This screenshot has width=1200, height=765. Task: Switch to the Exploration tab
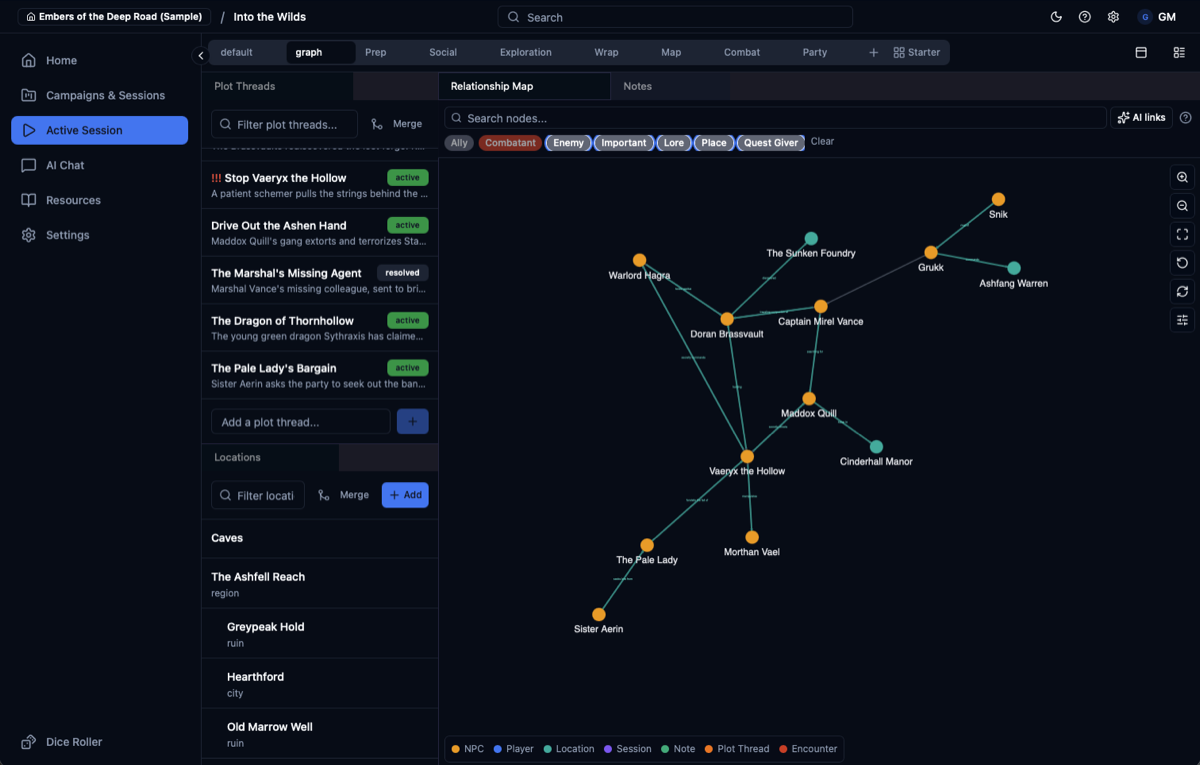tap(526, 52)
